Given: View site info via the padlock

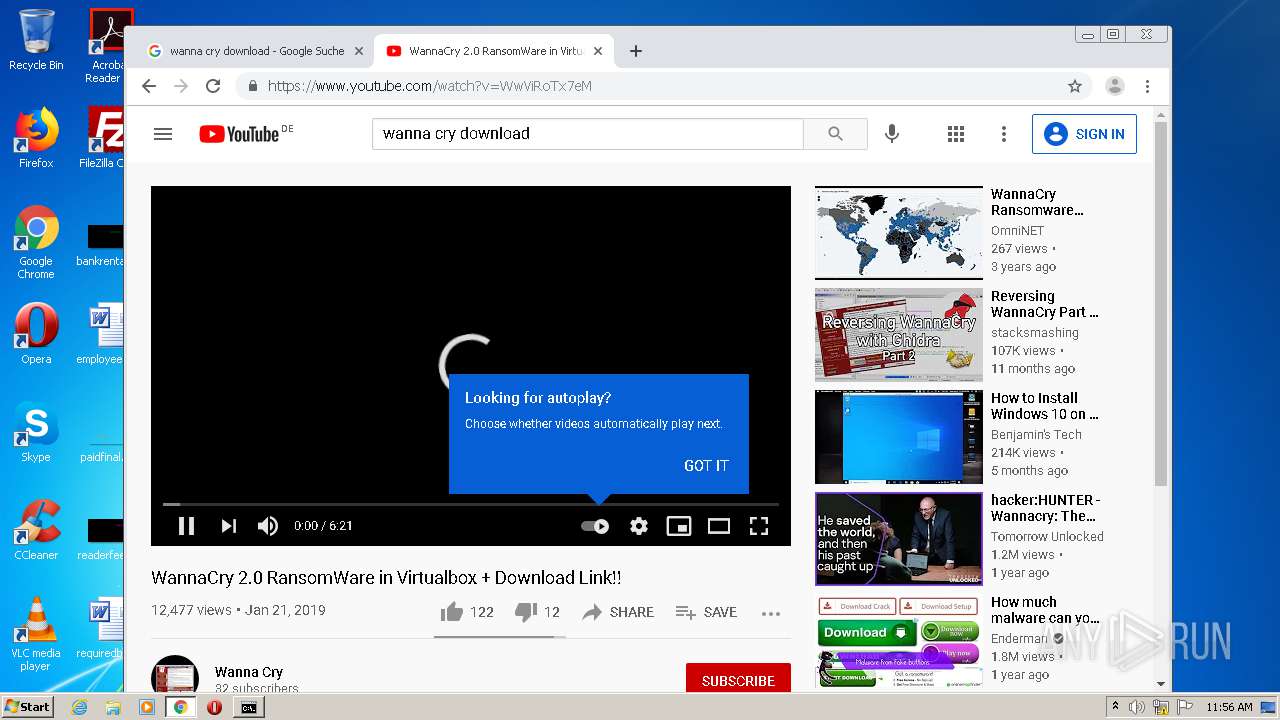Looking at the screenshot, I should coord(253,86).
